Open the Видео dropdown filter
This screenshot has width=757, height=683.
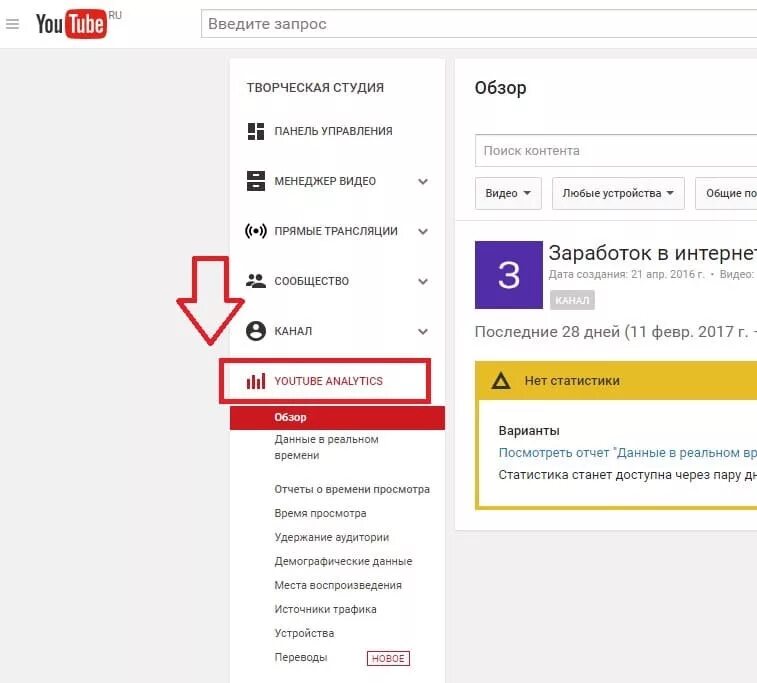coord(508,193)
